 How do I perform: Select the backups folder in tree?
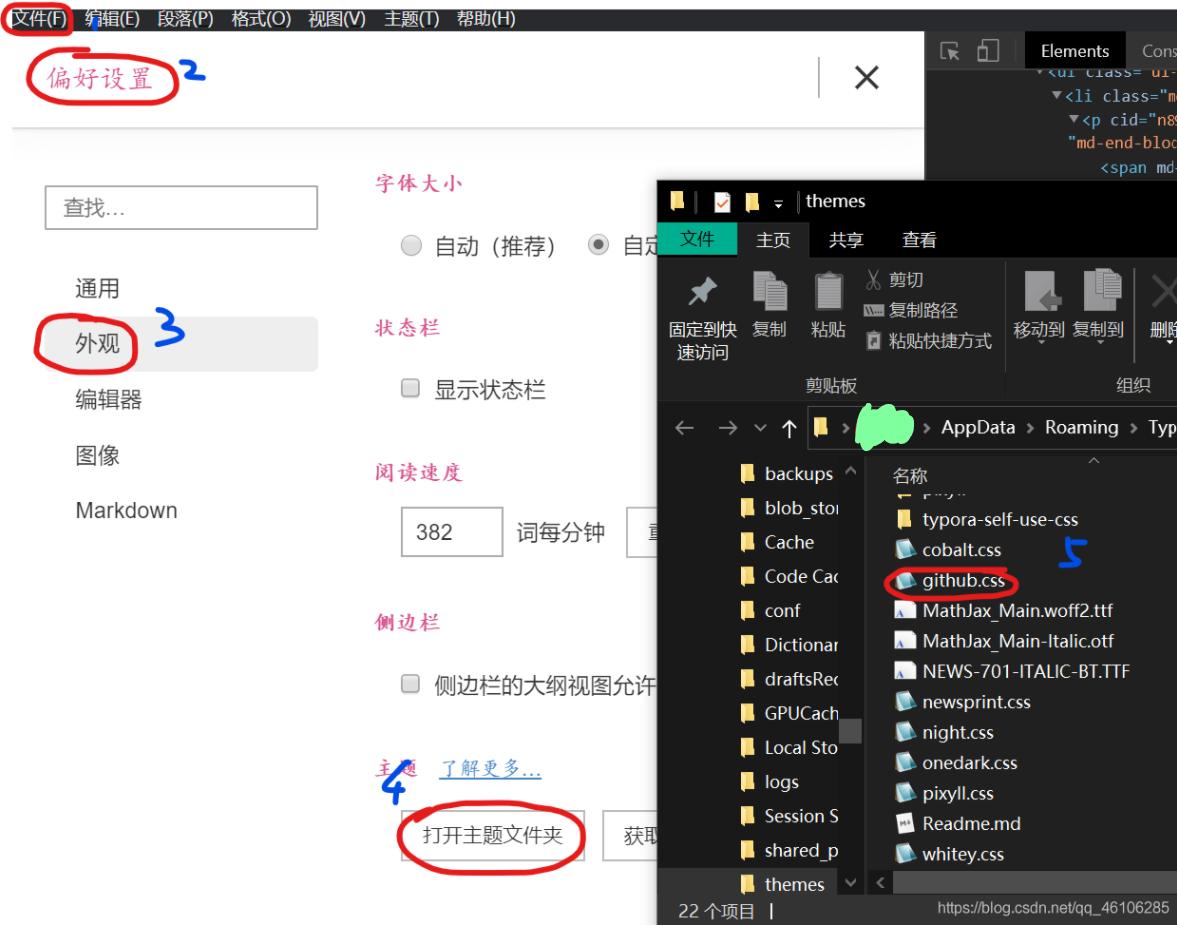(x=787, y=474)
